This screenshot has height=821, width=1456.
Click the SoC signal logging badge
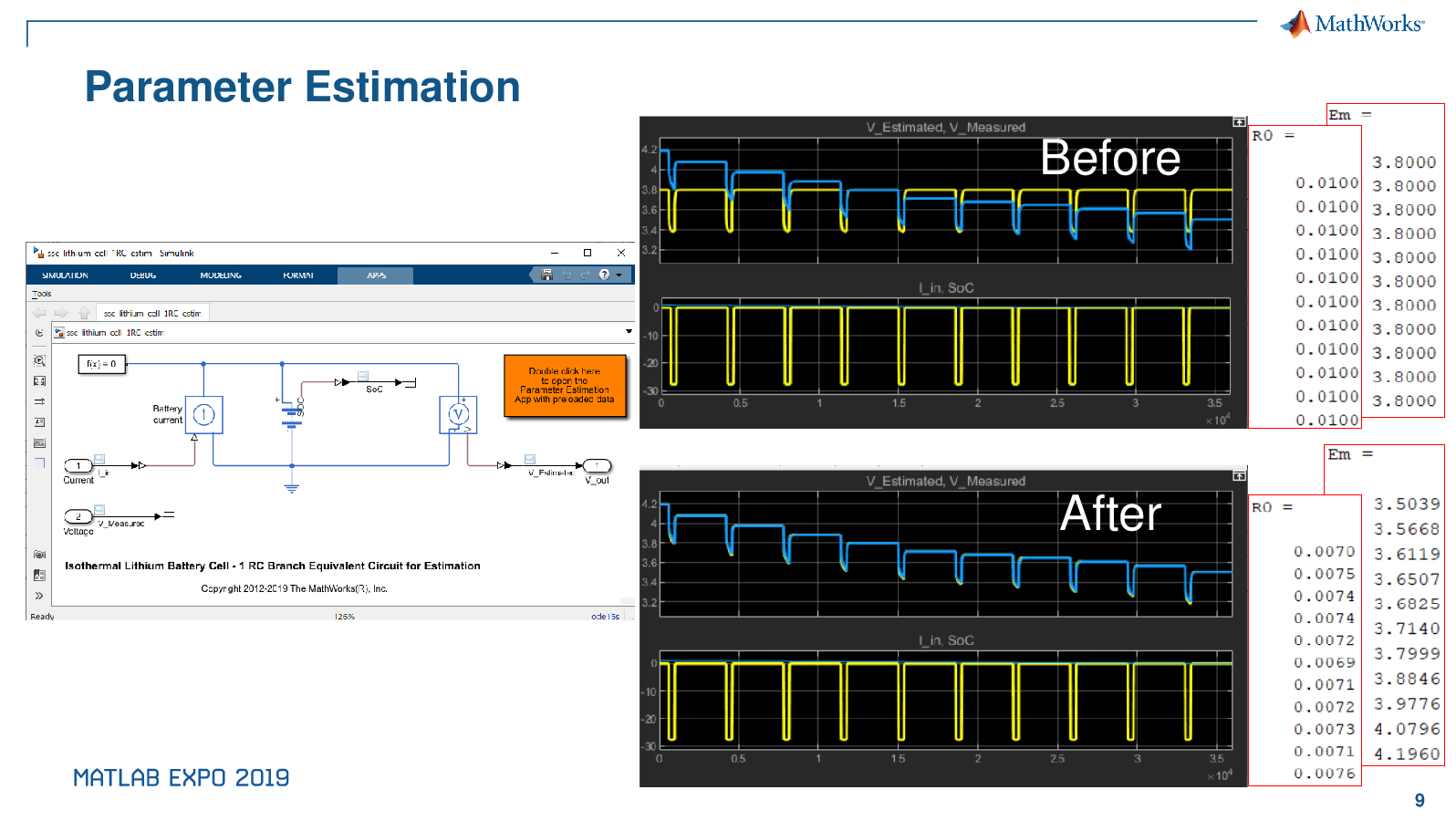(362, 375)
